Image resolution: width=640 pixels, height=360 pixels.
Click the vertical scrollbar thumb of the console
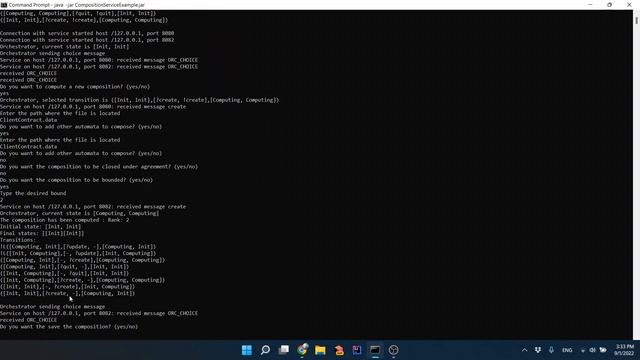(636, 20)
